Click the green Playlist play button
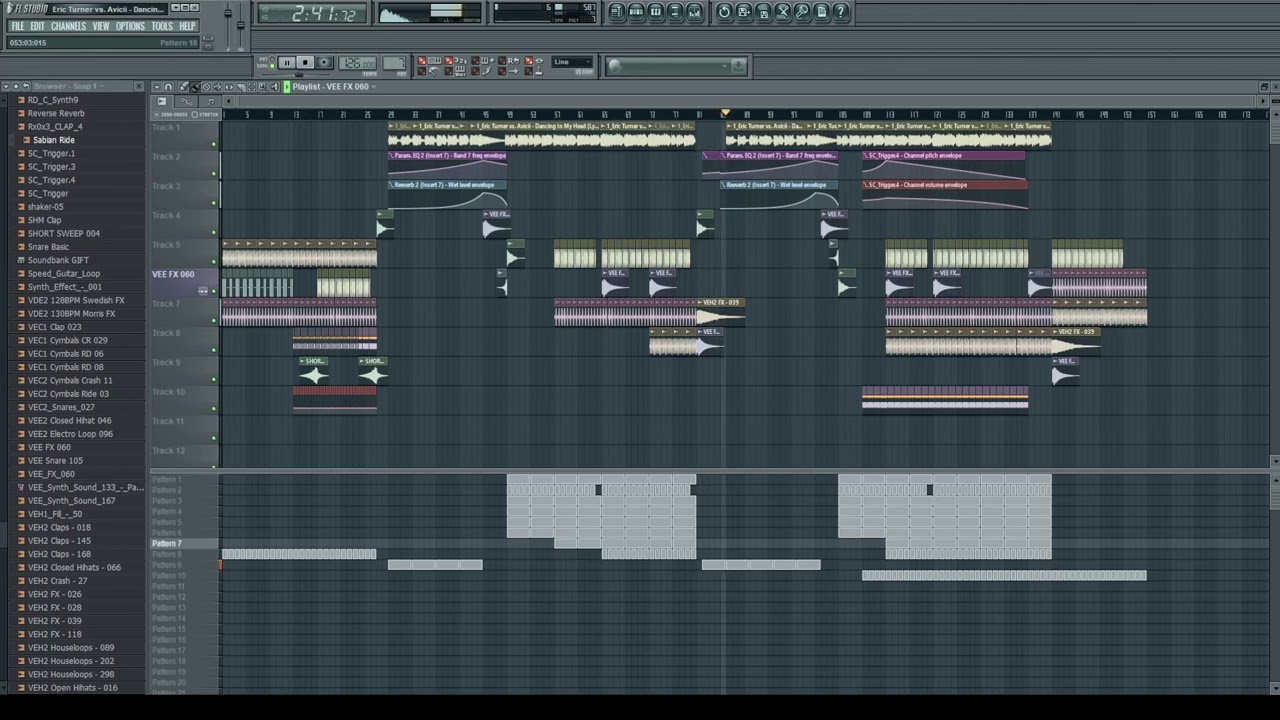 point(287,87)
